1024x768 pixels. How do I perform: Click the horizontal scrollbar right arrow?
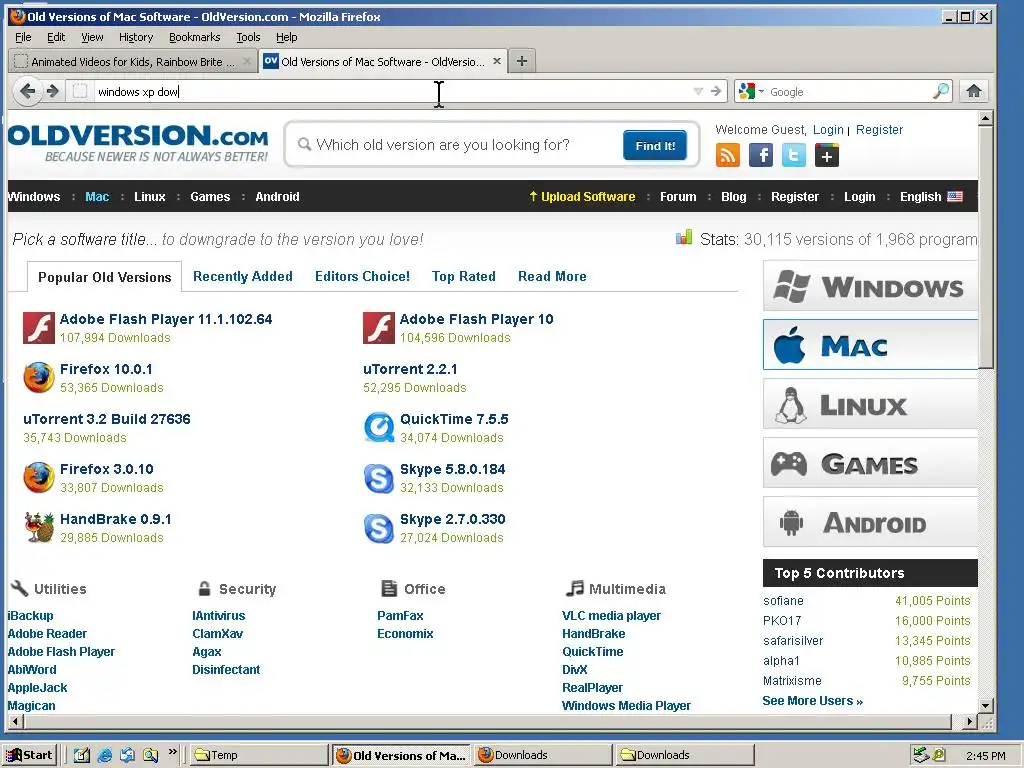[x=970, y=722]
